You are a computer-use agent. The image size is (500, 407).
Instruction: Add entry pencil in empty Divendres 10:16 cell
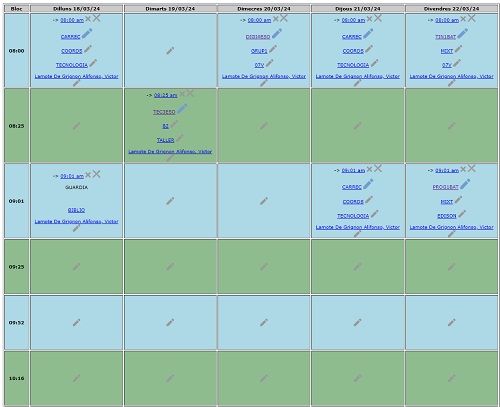coord(452,378)
